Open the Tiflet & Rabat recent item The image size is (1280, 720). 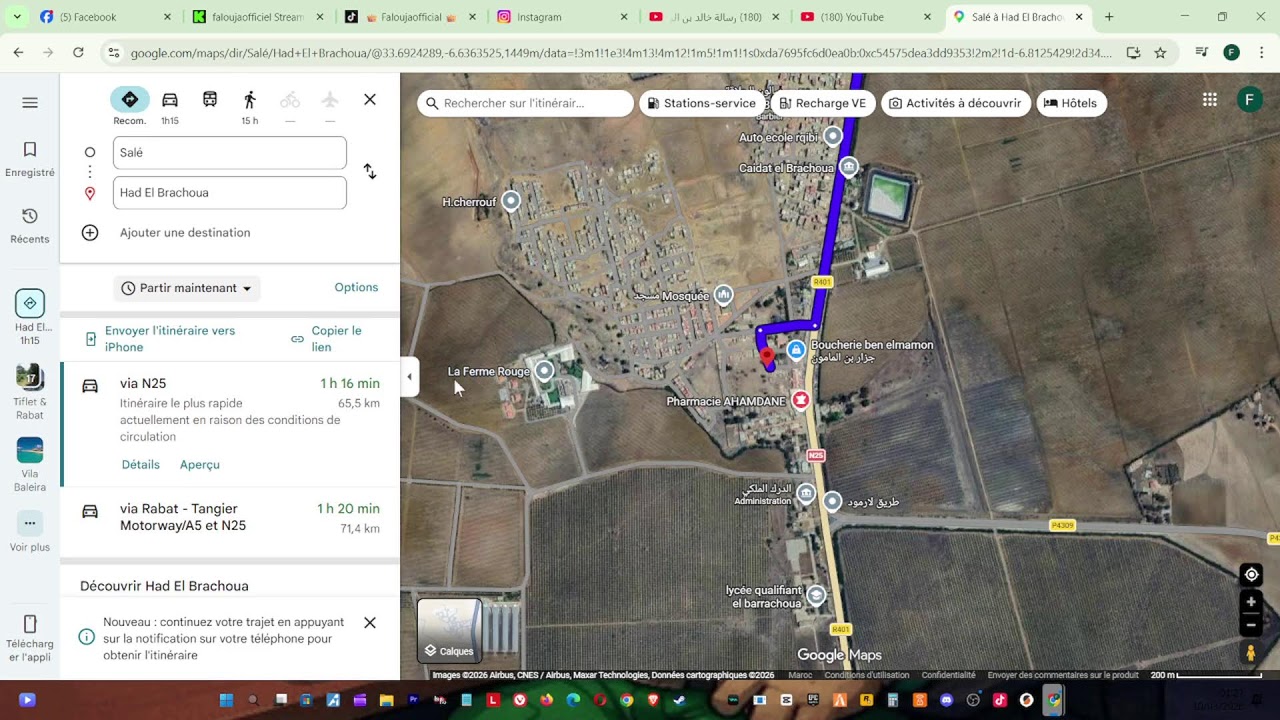pos(30,392)
